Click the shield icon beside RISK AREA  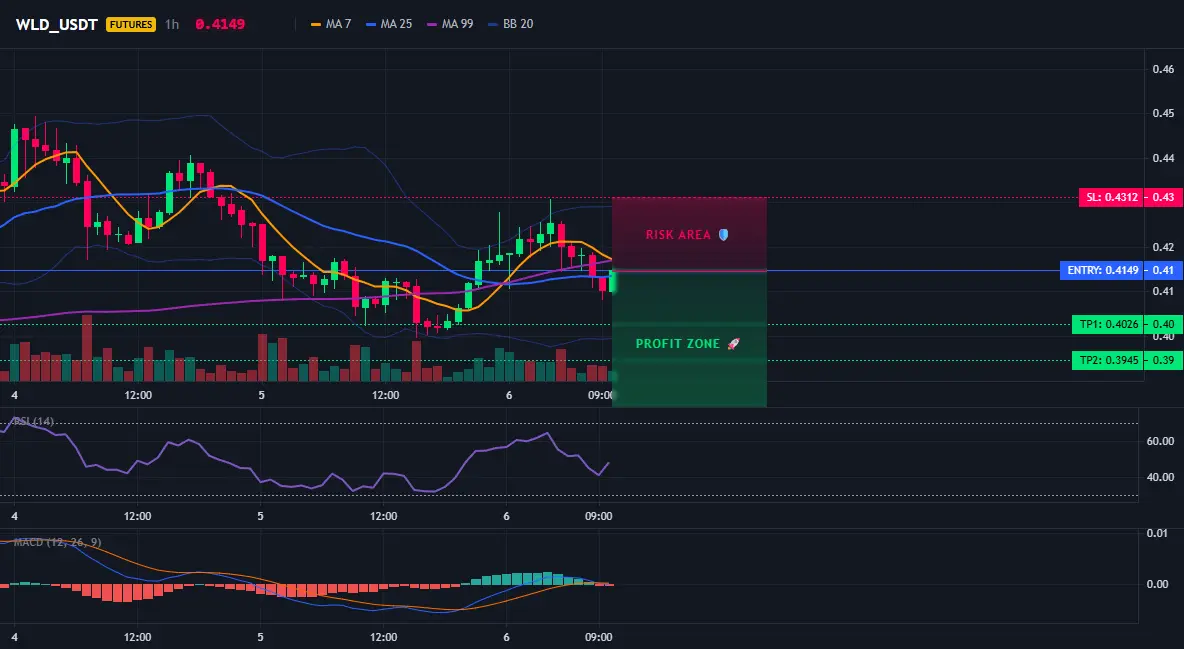pos(723,235)
